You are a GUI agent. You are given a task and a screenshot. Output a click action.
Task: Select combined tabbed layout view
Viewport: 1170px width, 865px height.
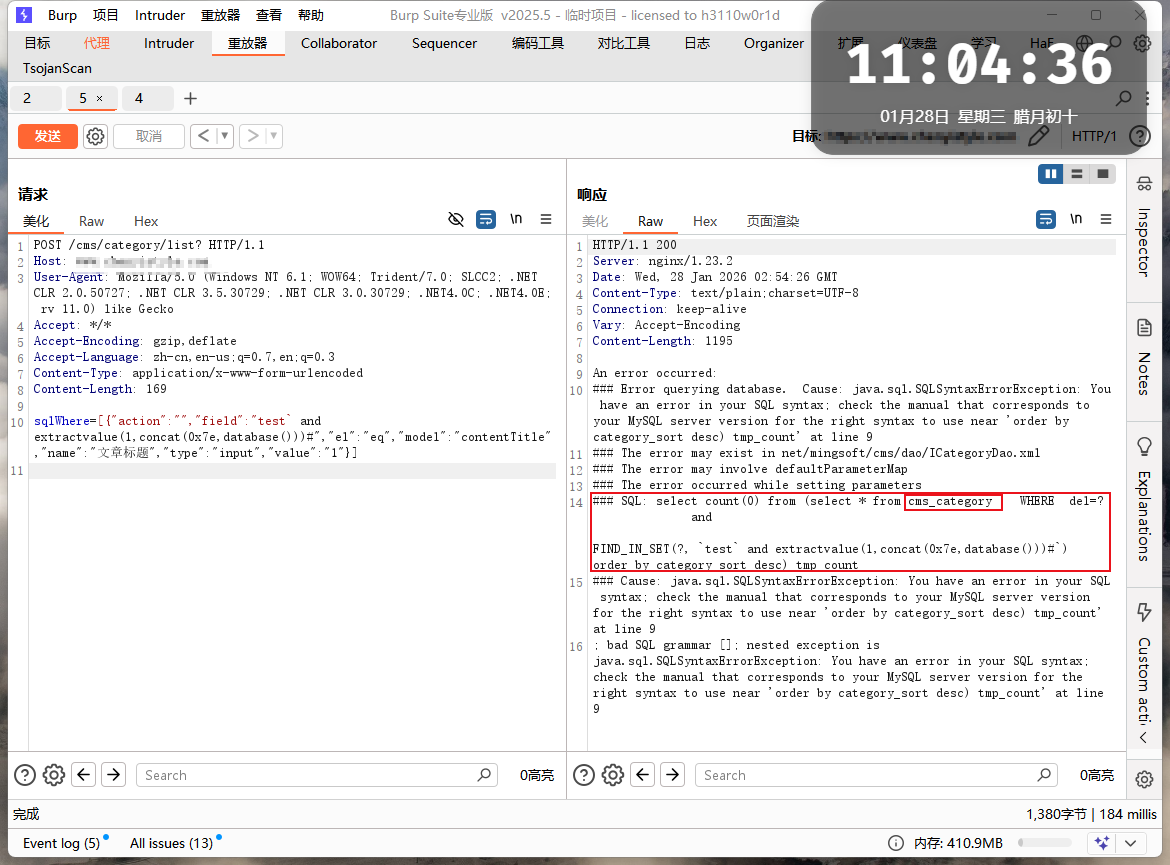[x=1103, y=174]
